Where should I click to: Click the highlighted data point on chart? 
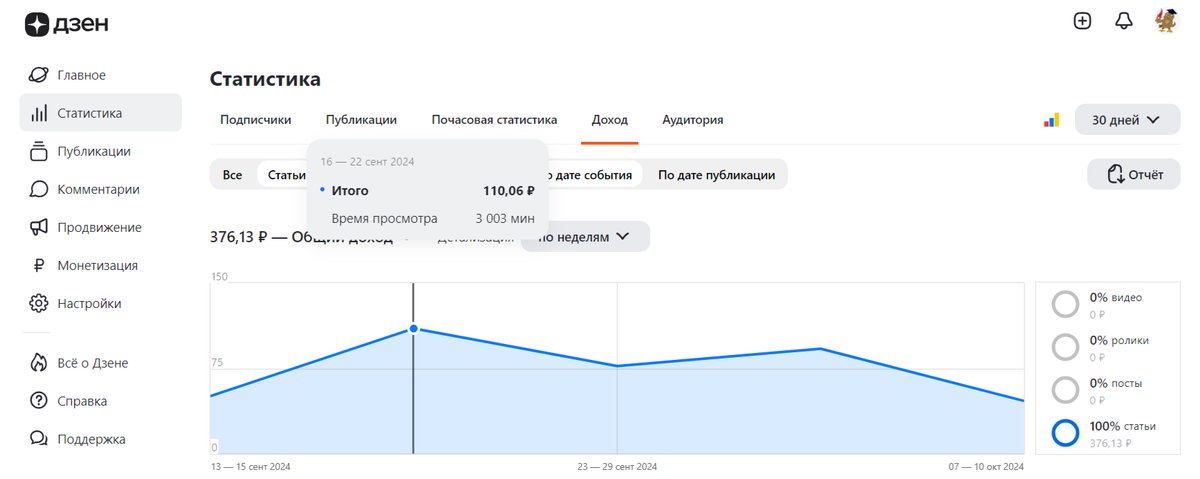pyautogui.click(x=413, y=329)
